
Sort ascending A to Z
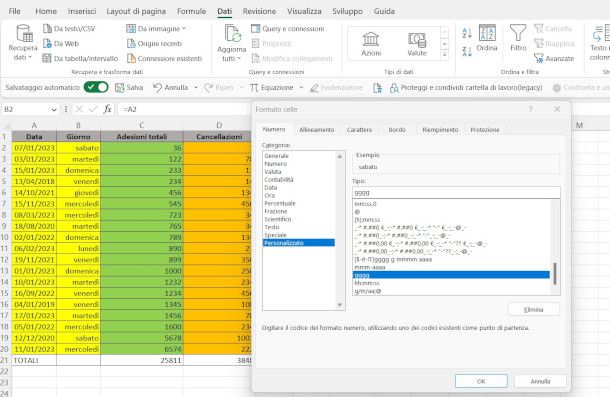467,33
